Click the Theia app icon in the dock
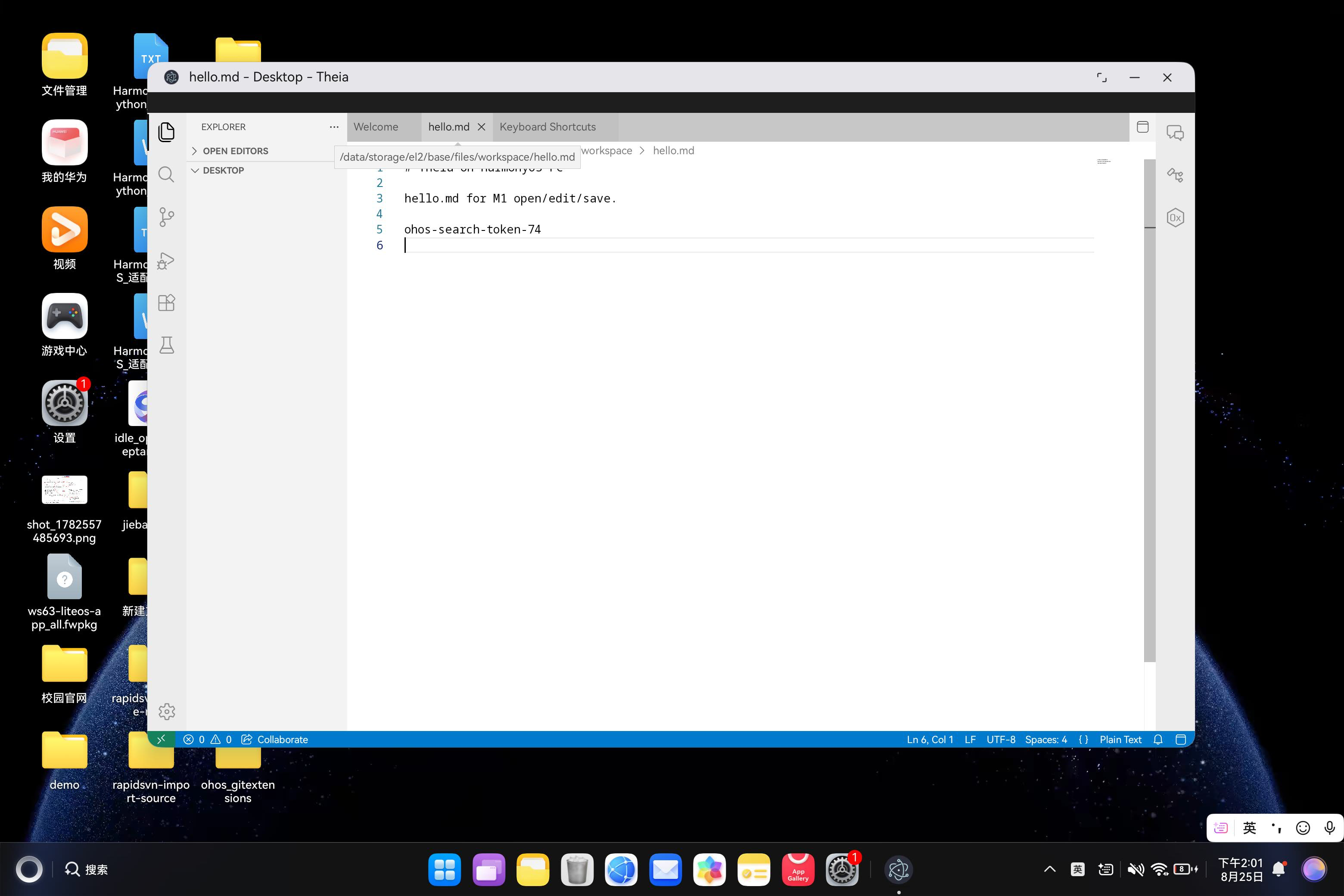 (x=898, y=870)
